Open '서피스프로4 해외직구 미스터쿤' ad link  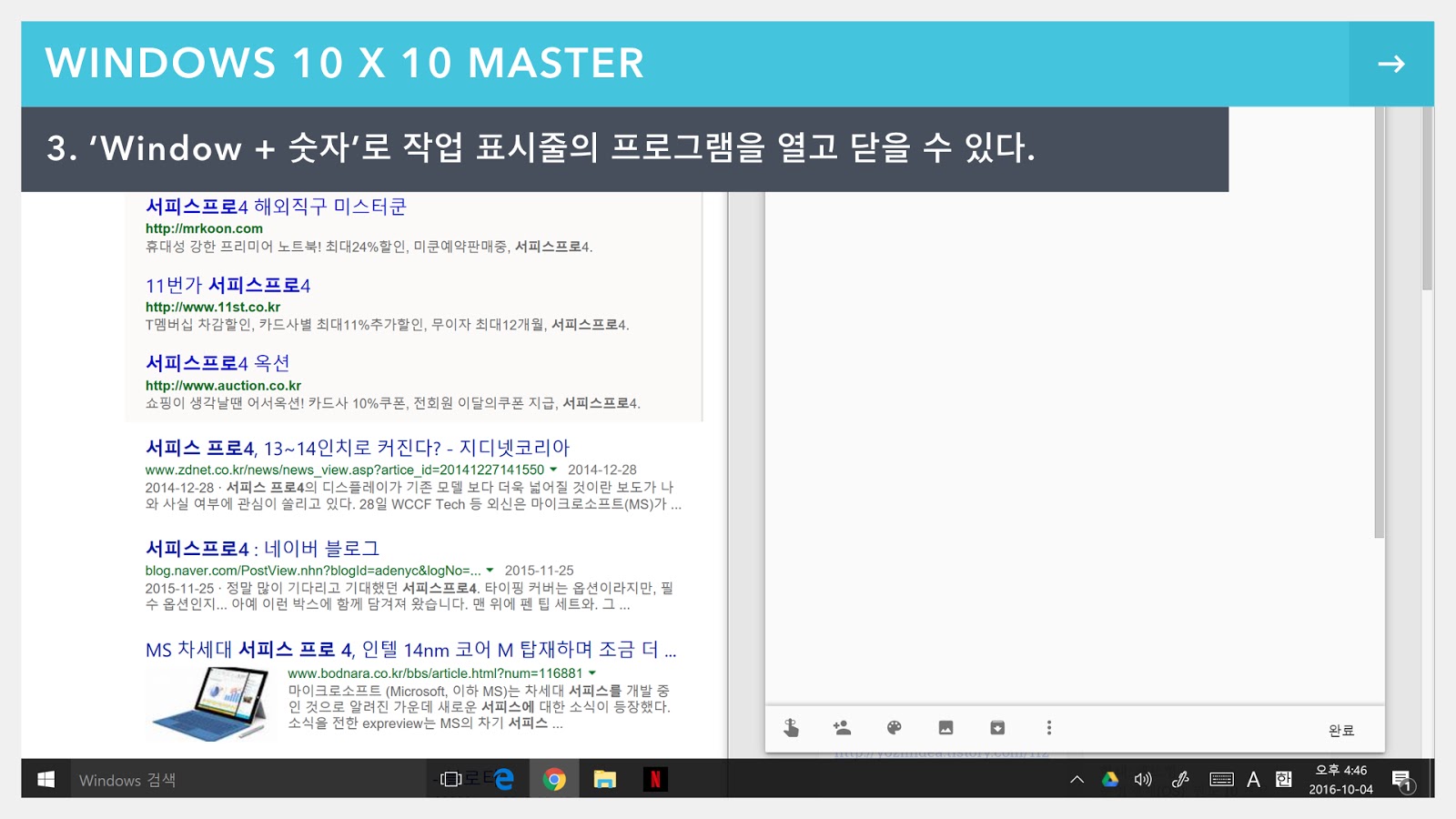pyautogui.click(x=276, y=207)
